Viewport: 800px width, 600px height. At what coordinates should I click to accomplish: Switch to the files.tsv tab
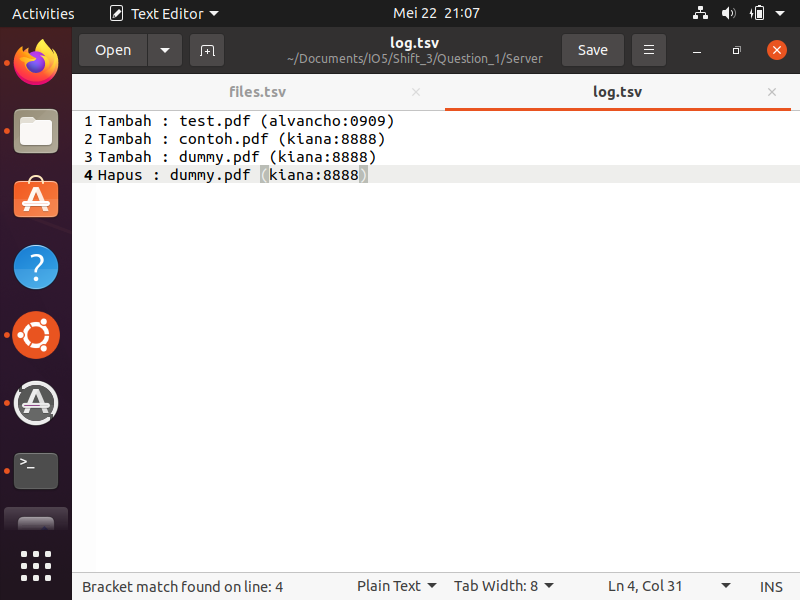[x=257, y=91]
